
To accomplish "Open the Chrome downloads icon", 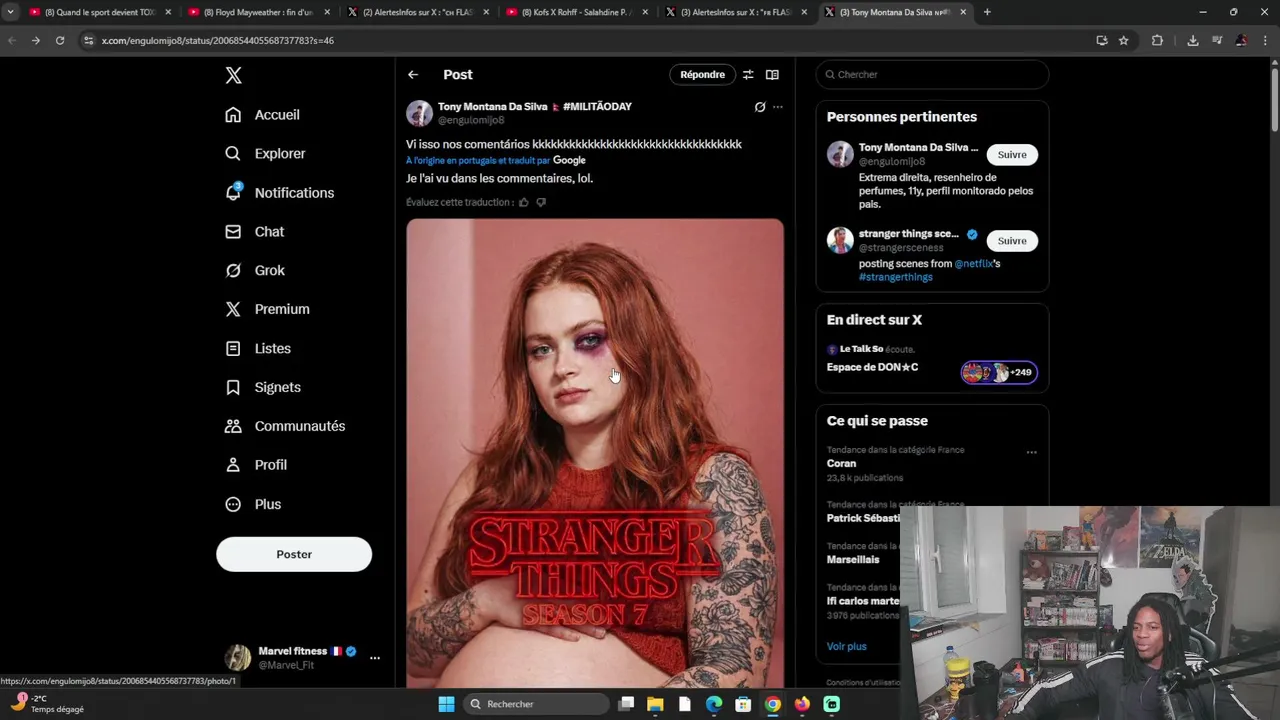I will pyautogui.click(x=1193, y=40).
